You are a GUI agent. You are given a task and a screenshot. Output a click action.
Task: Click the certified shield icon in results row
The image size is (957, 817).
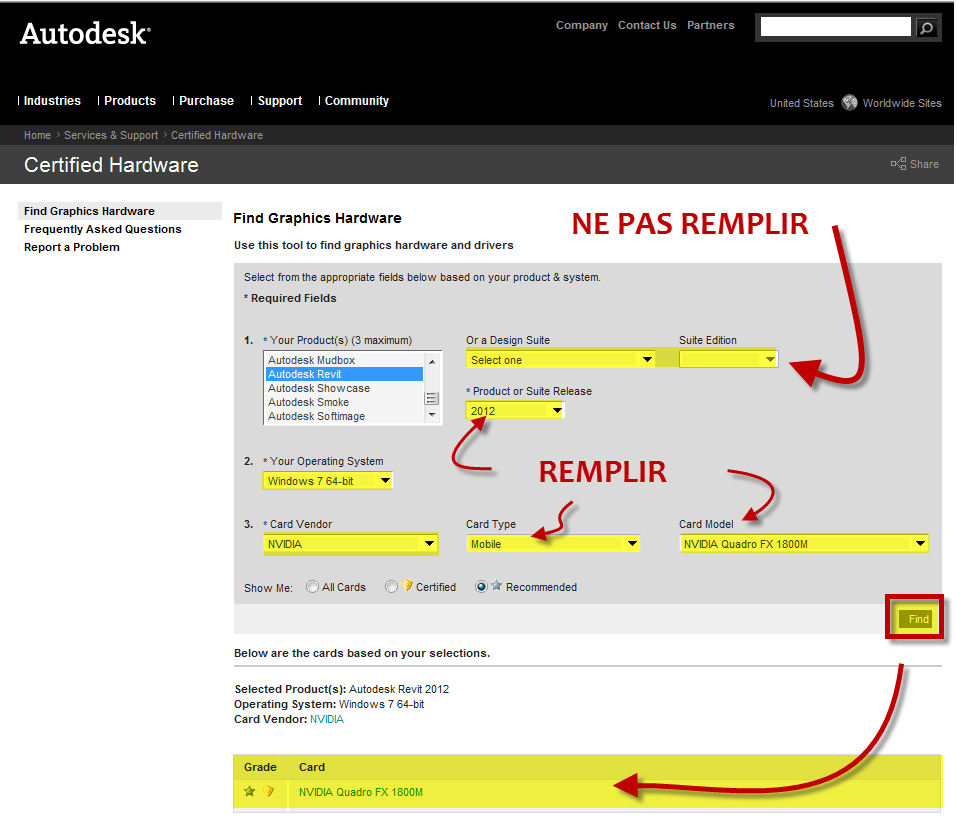tap(268, 791)
